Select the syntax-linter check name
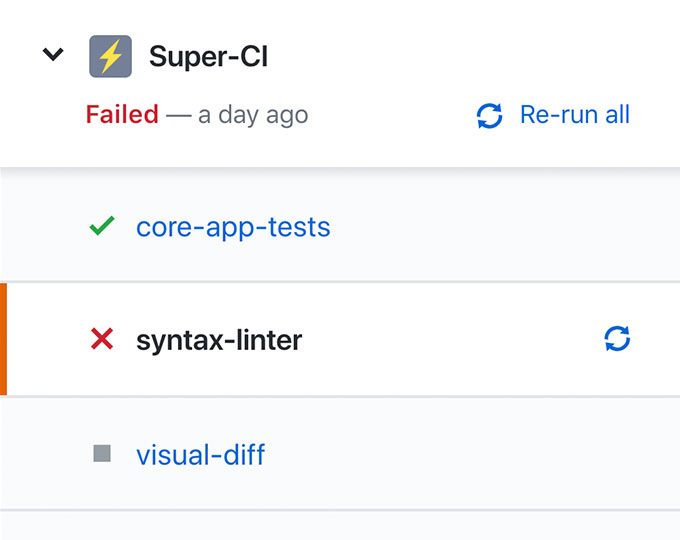680x540 pixels. (x=219, y=340)
